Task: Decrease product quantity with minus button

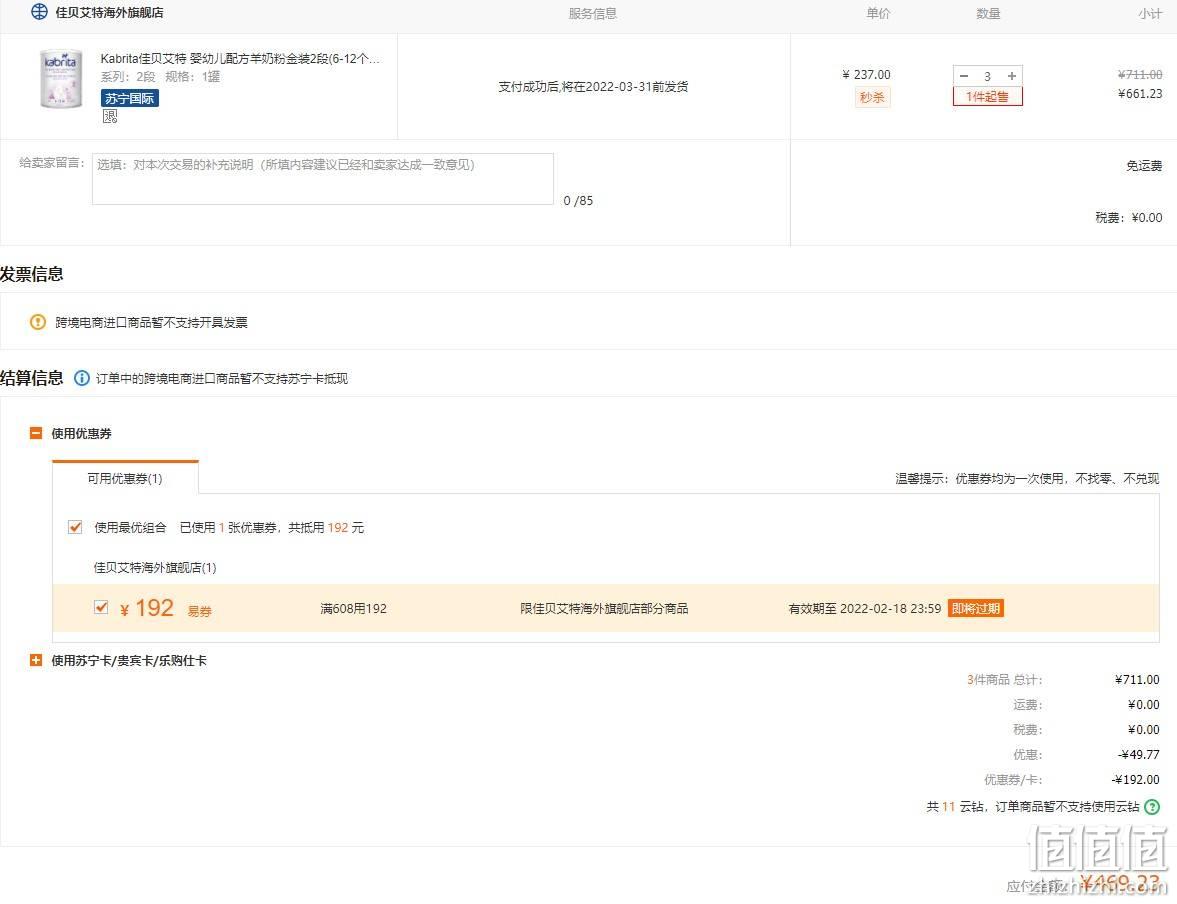Action: (x=965, y=76)
